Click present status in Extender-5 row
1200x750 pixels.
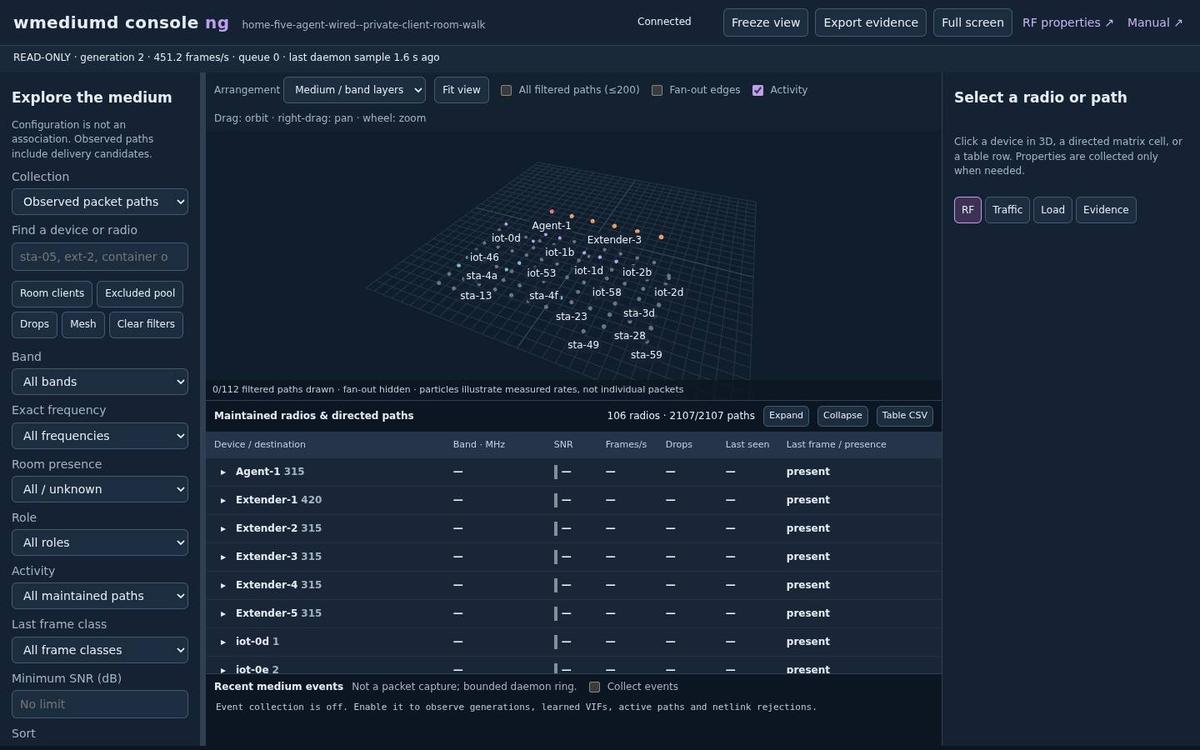point(808,613)
